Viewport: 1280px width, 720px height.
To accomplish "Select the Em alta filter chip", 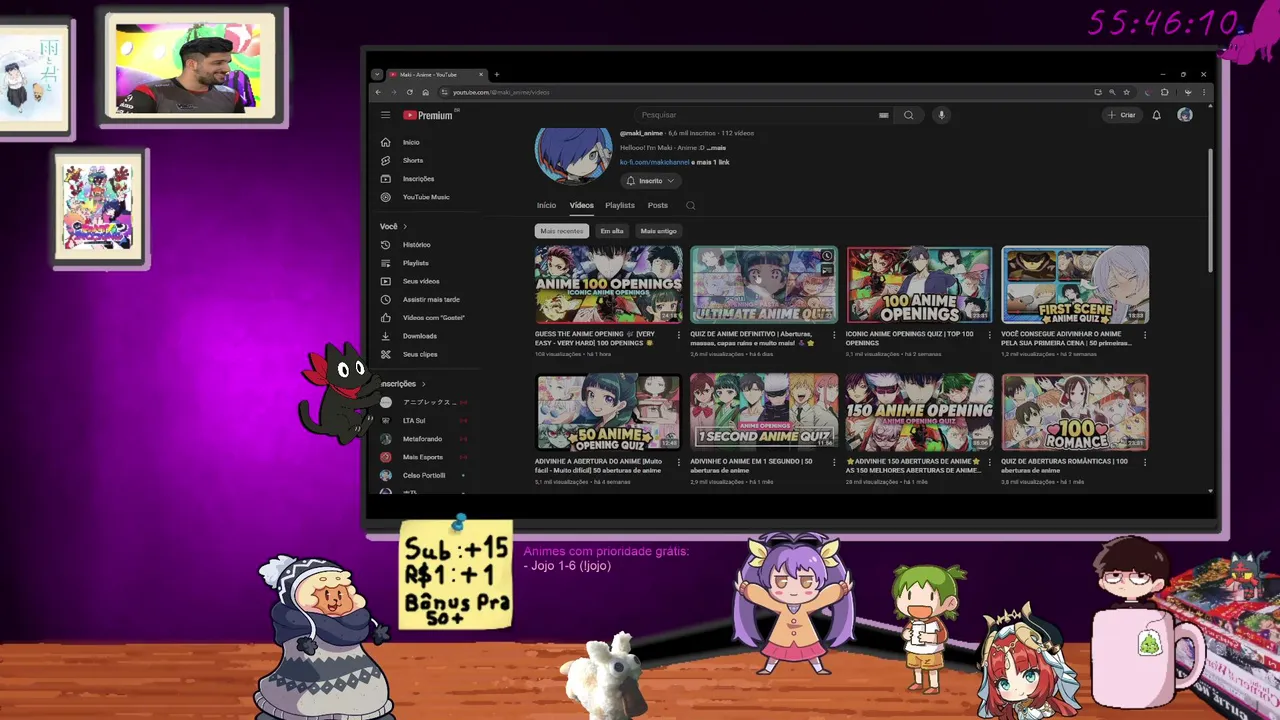I will pyautogui.click(x=611, y=231).
